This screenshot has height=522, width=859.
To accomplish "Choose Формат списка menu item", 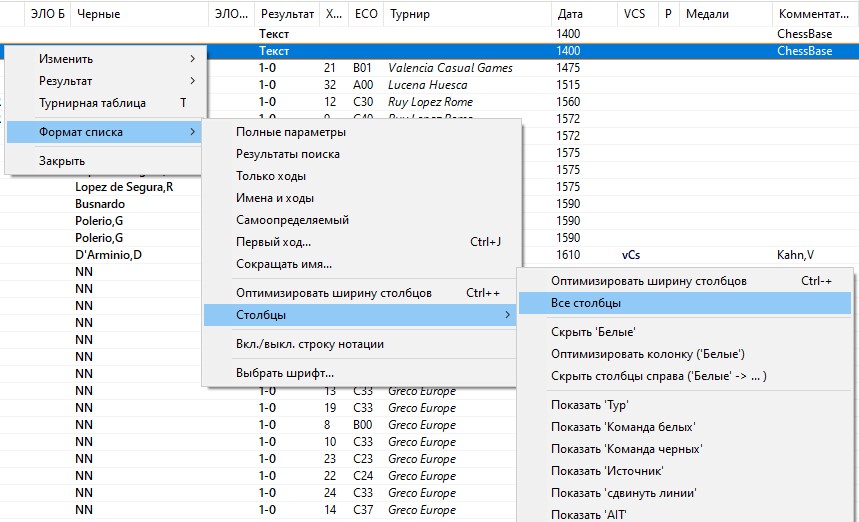I will pyautogui.click(x=106, y=132).
